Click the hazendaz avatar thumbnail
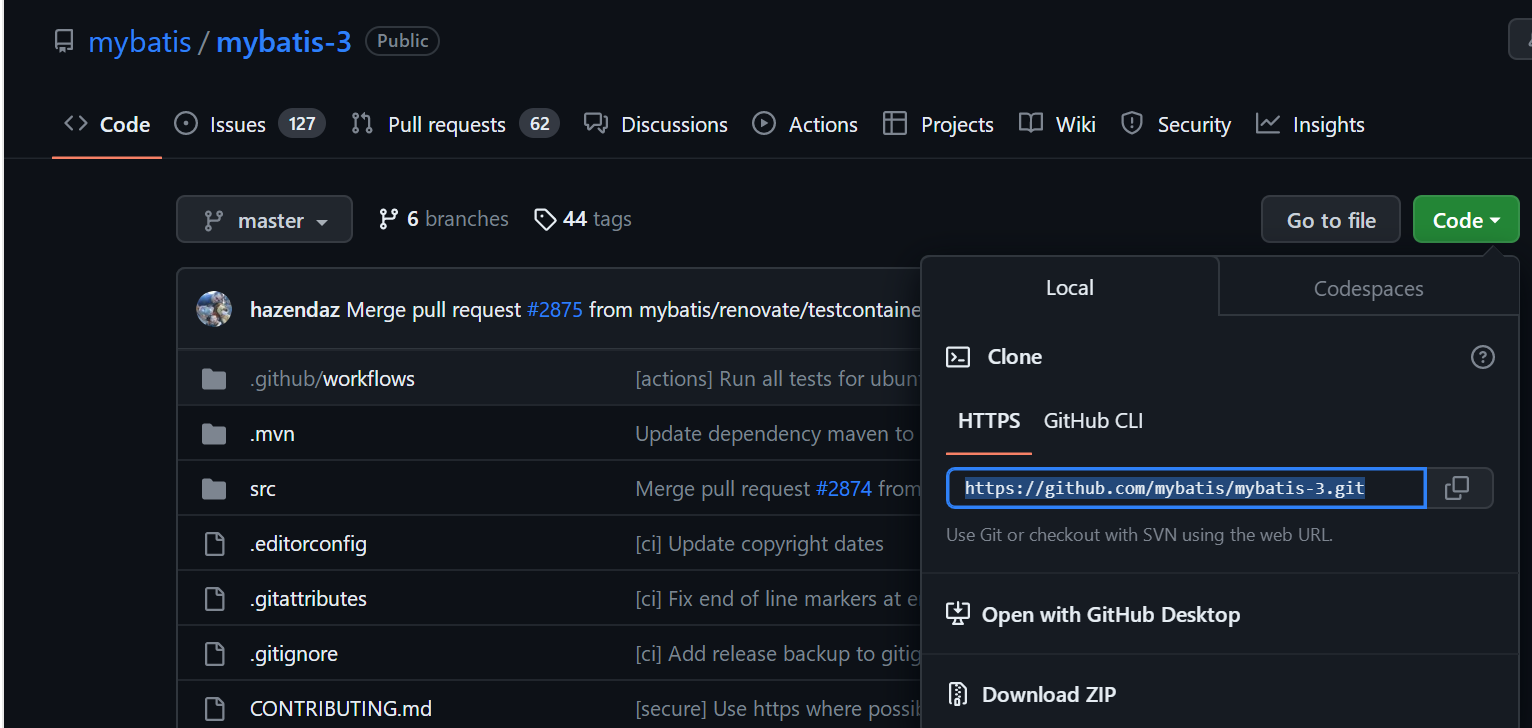Image resolution: width=1532 pixels, height=728 pixels. 214,310
